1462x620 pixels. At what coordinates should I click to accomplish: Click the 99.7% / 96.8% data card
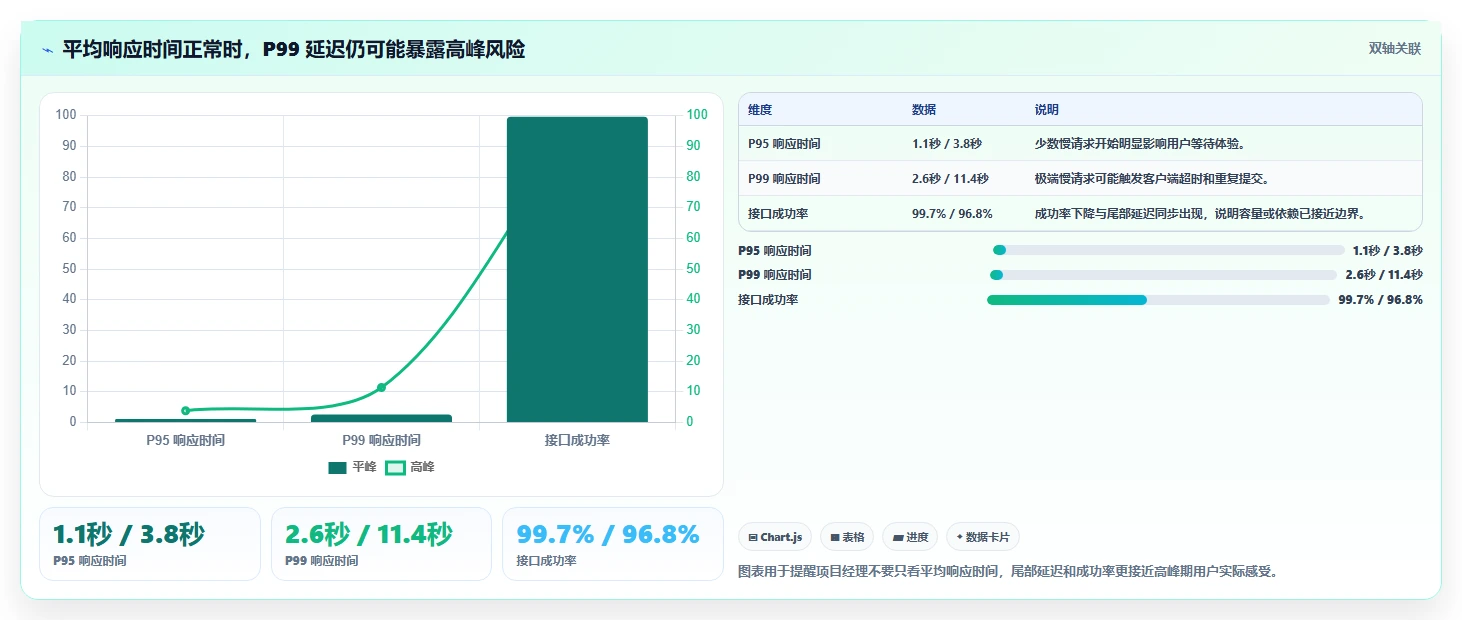(x=612, y=544)
